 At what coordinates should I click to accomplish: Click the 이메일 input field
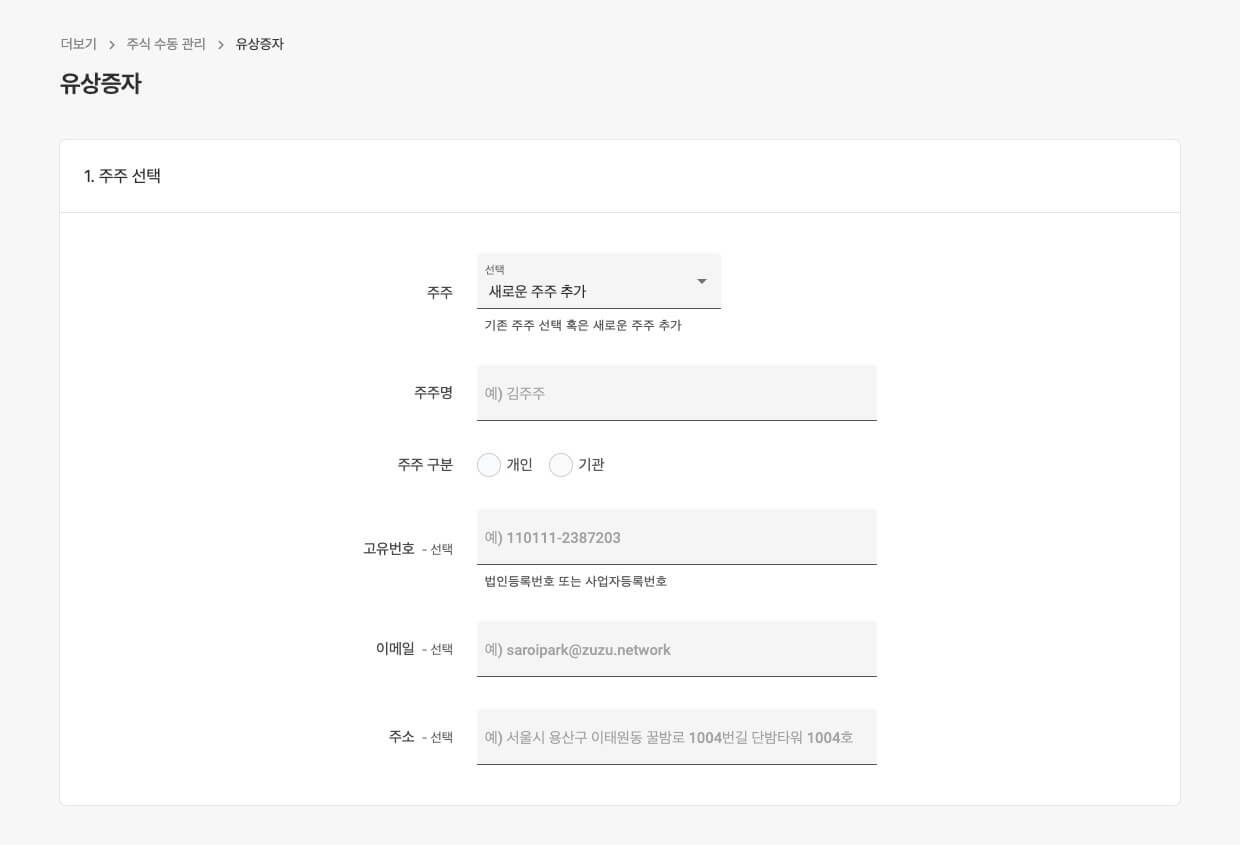676,649
